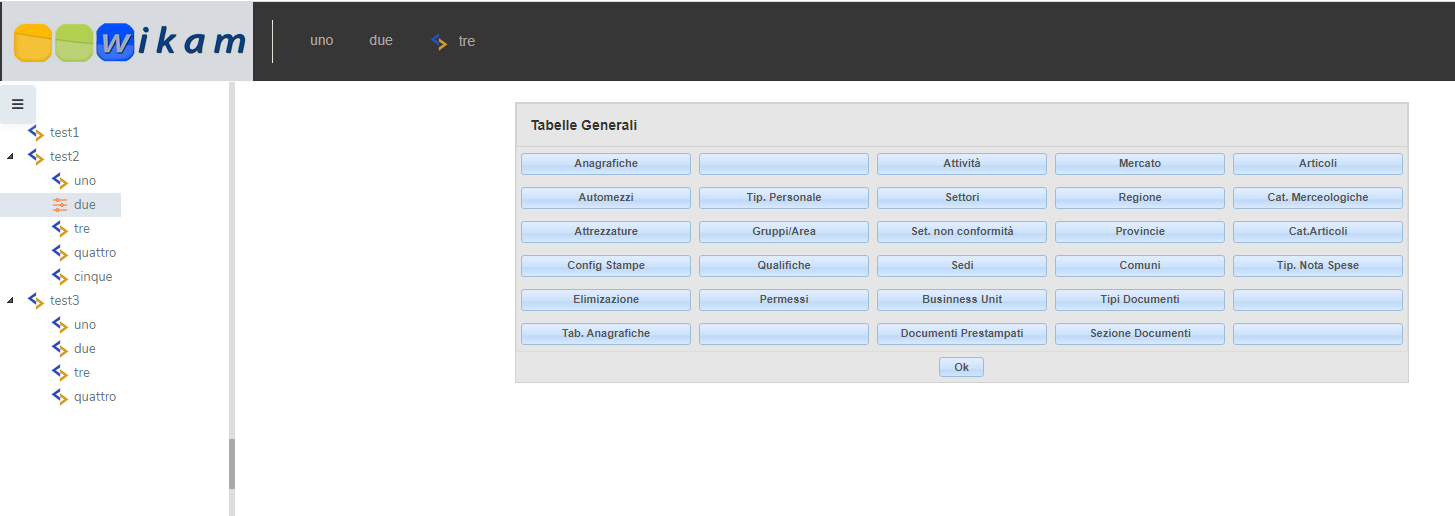The height and width of the screenshot is (516, 1455).
Task: Open the Anagrafiche table button
Action: pyautogui.click(x=606, y=164)
